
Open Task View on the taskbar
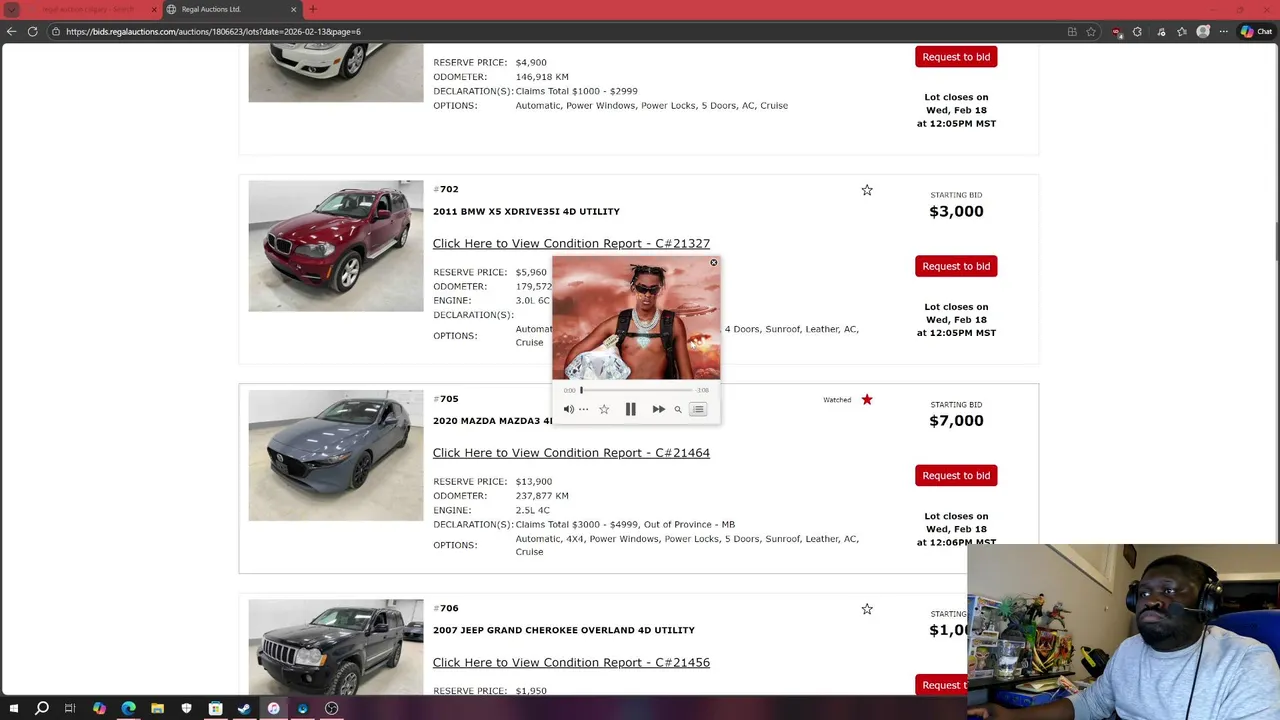point(70,708)
